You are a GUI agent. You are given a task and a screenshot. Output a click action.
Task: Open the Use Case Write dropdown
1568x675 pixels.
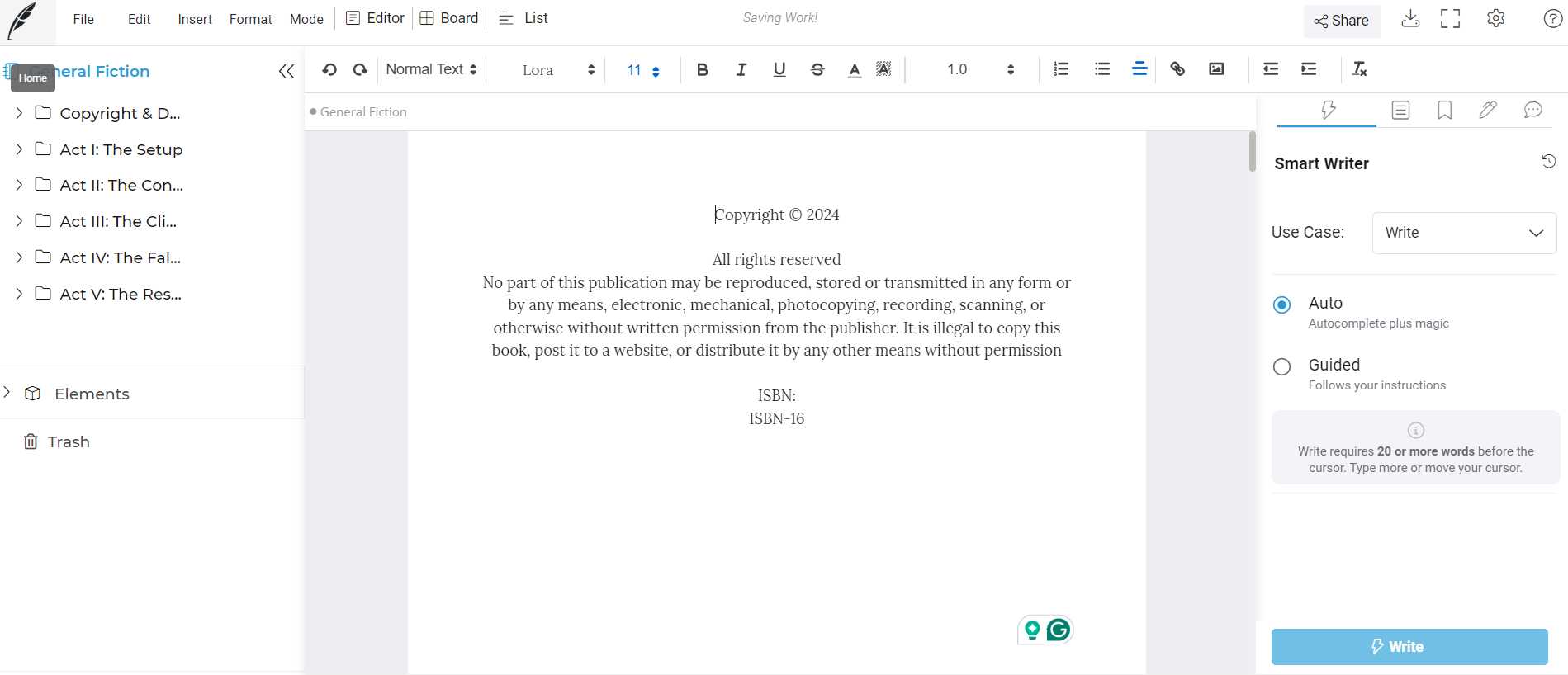[1464, 233]
